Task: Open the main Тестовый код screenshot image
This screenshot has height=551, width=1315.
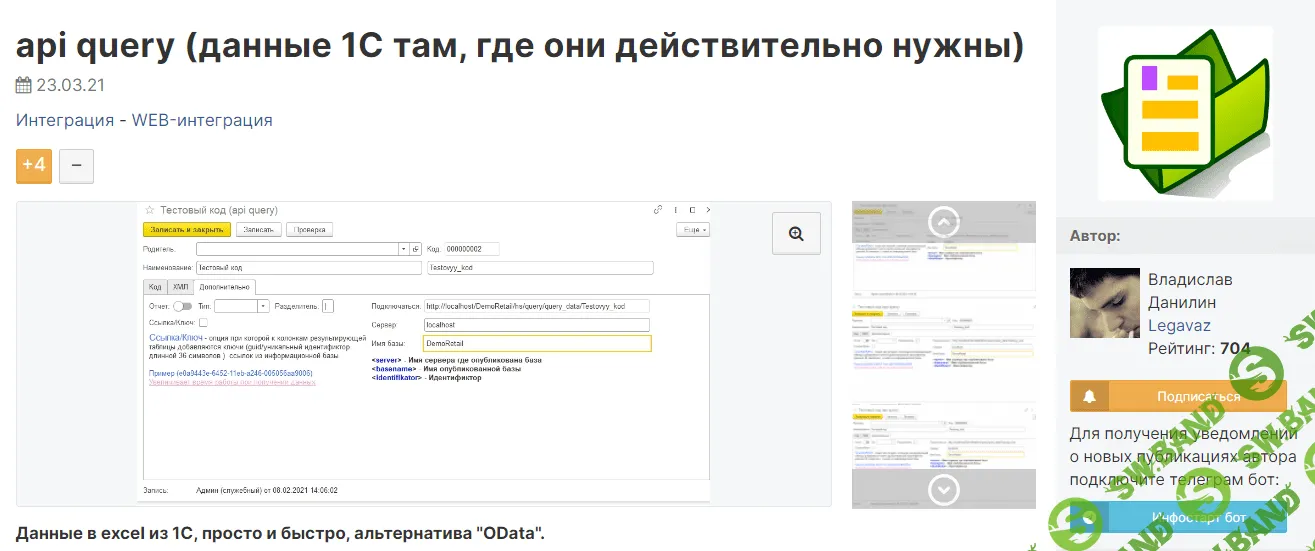Action: click(x=424, y=353)
